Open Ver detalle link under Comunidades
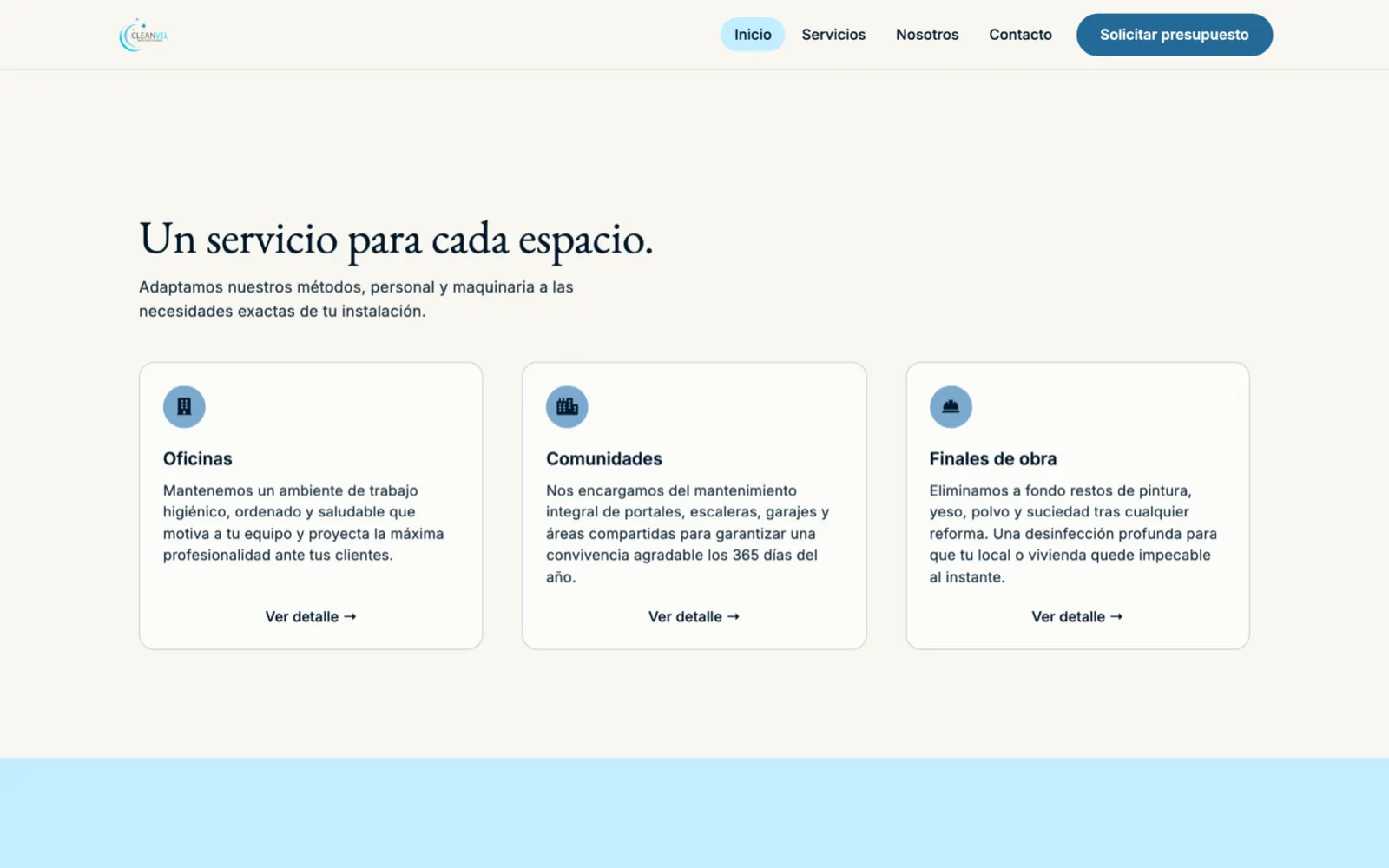This screenshot has width=1389, height=868. coord(694,616)
